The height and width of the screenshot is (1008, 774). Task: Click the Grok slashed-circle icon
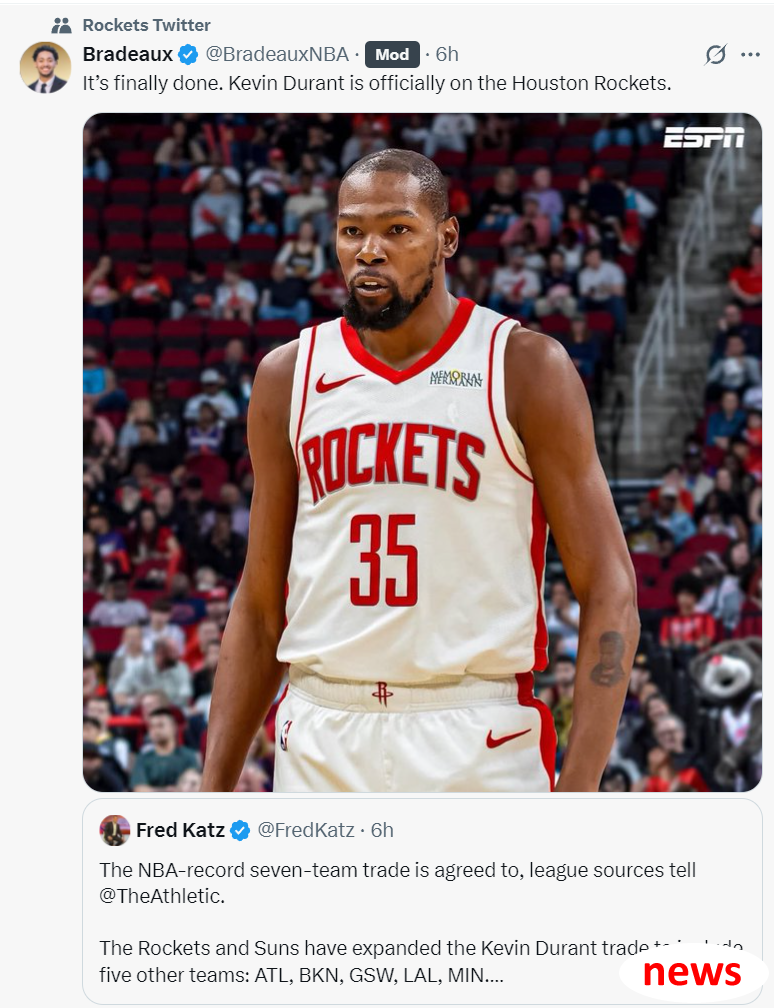716,55
